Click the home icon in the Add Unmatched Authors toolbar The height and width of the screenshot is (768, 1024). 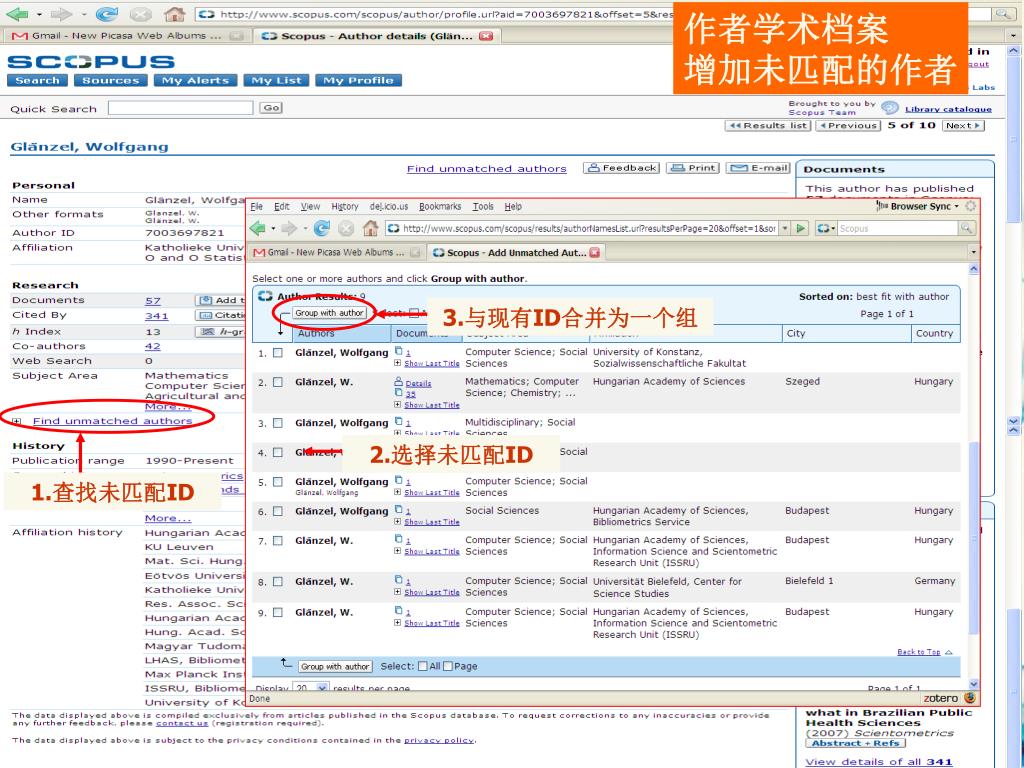[x=370, y=228]
